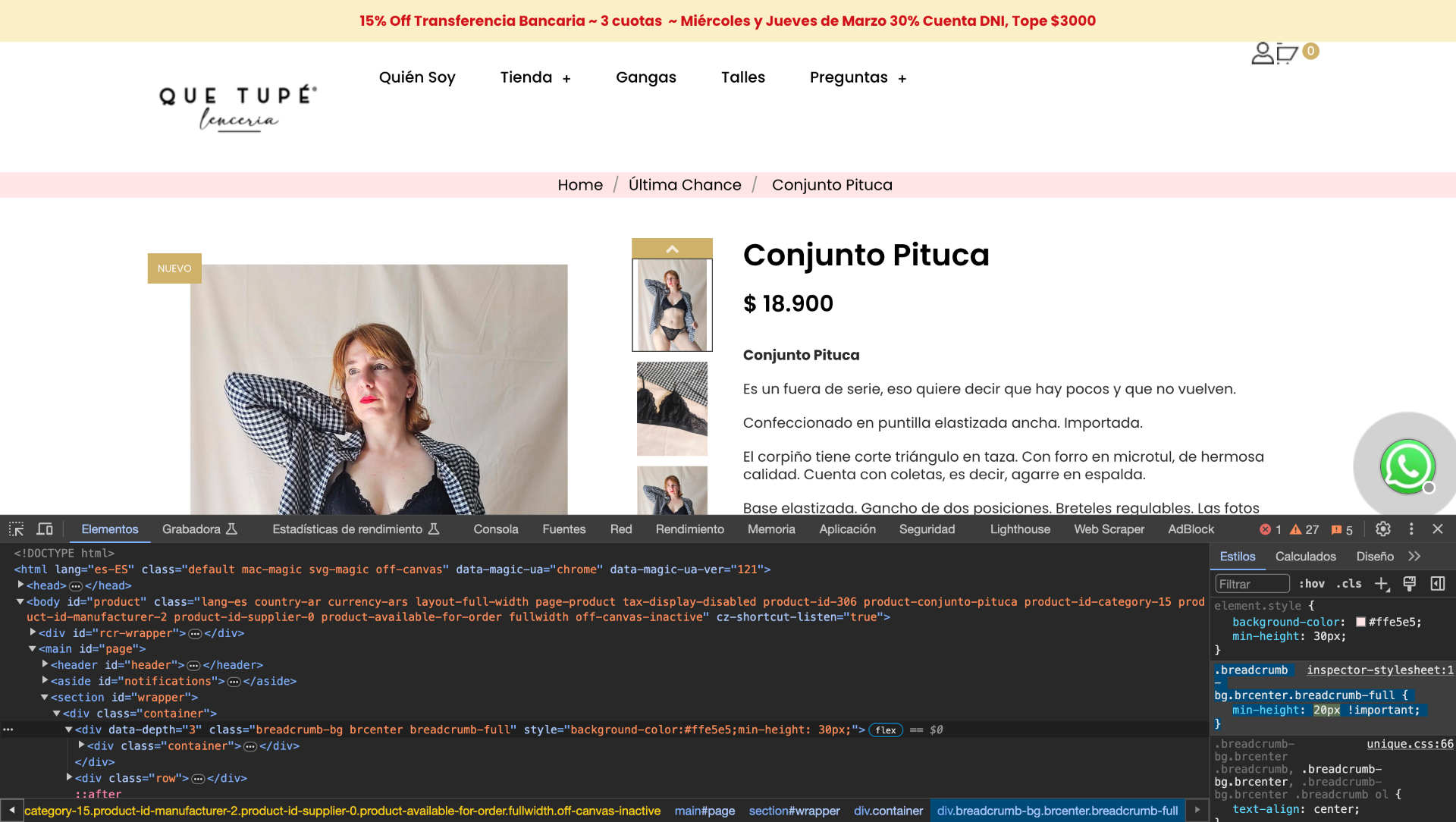Open the DevTools three-dot menu
Viewport: 1456px width, 822px height.
(x=1411, y=529)
